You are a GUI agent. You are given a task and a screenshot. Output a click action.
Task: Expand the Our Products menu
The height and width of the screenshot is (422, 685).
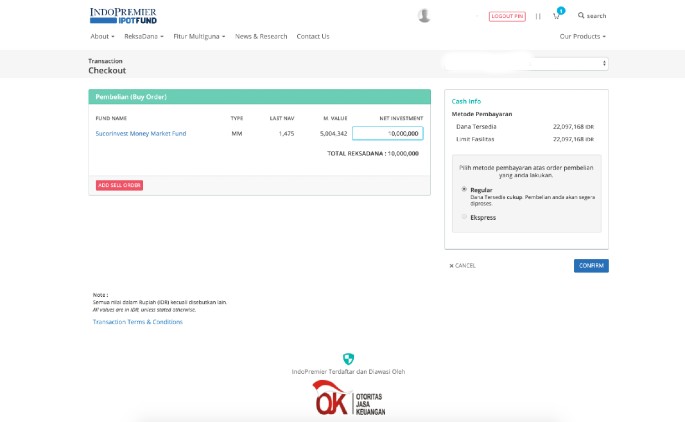583,36
